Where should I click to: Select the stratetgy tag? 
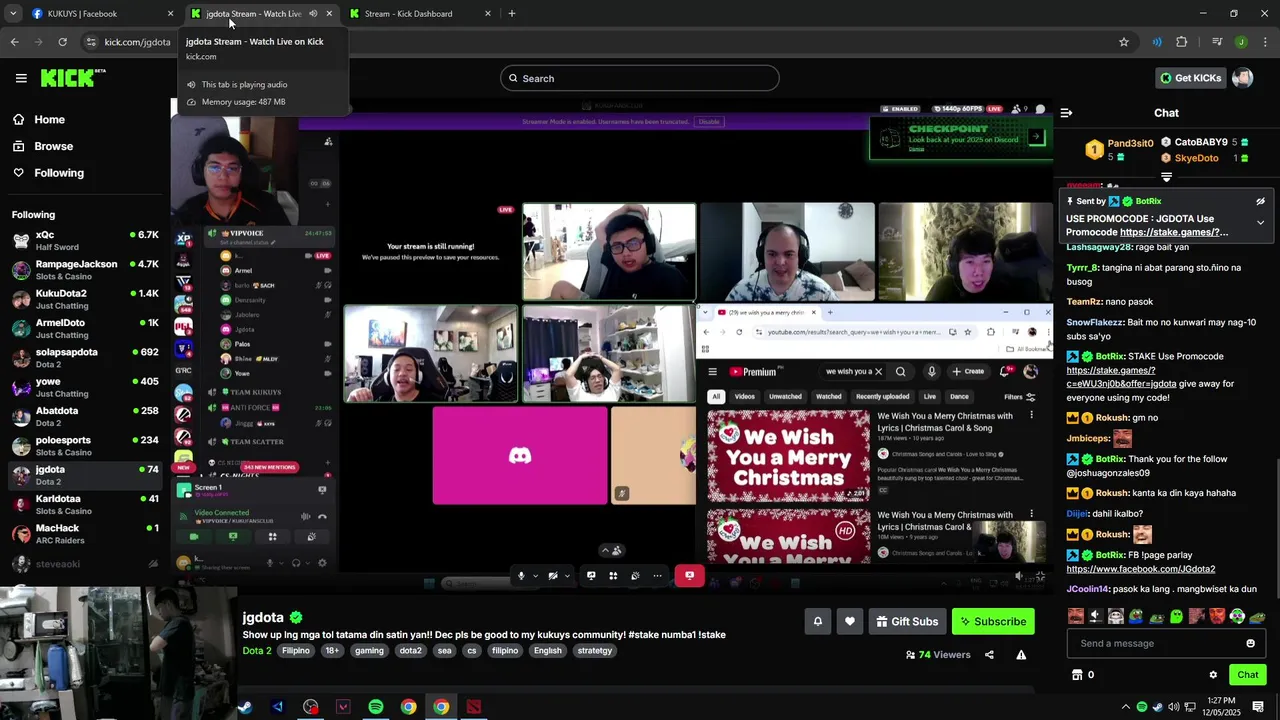595,651
